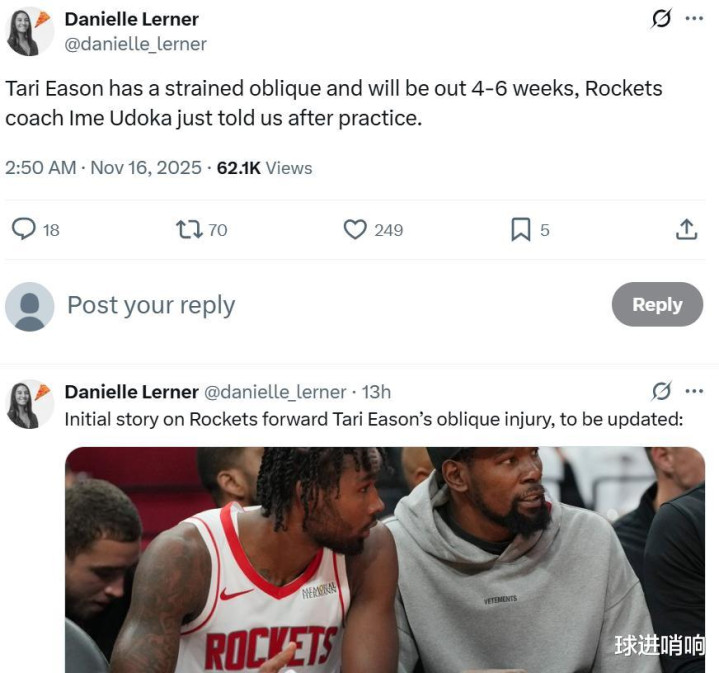Viewport: 719px width, 673px height.
Task: Click the reply comment bubble icon
Action: (x=23, y=229)
